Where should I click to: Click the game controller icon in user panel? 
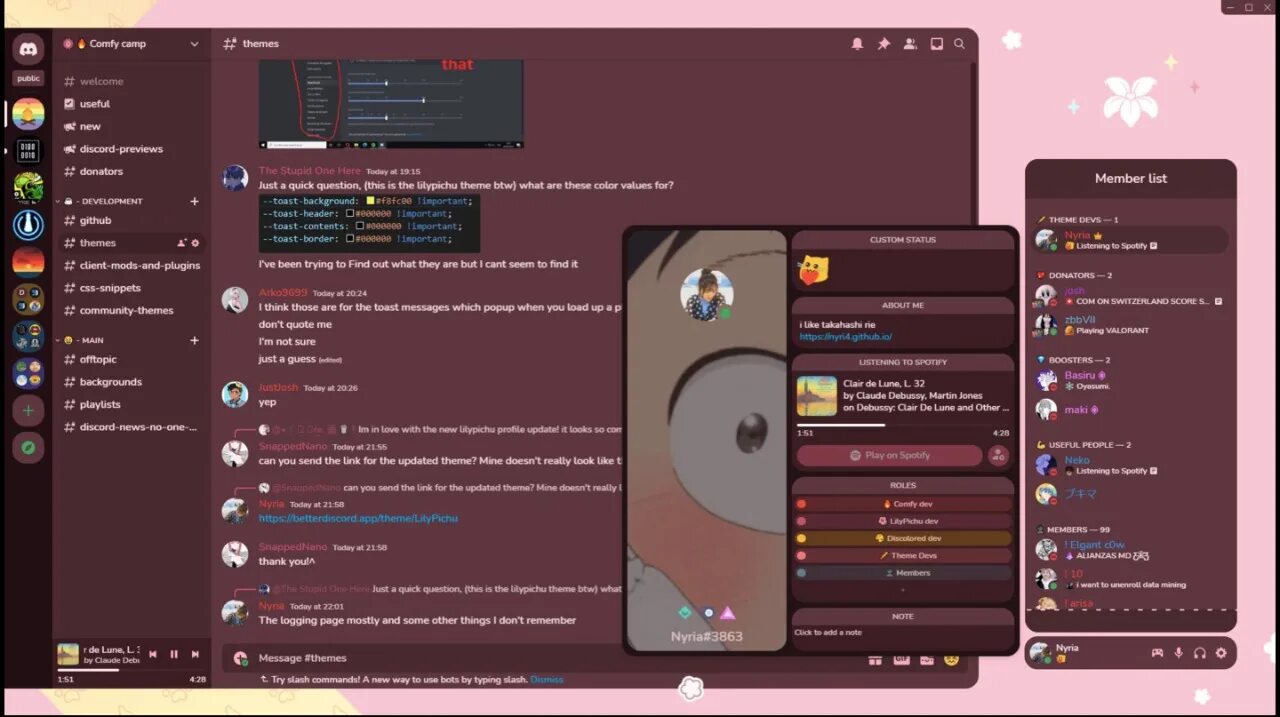click(1157, 653)
